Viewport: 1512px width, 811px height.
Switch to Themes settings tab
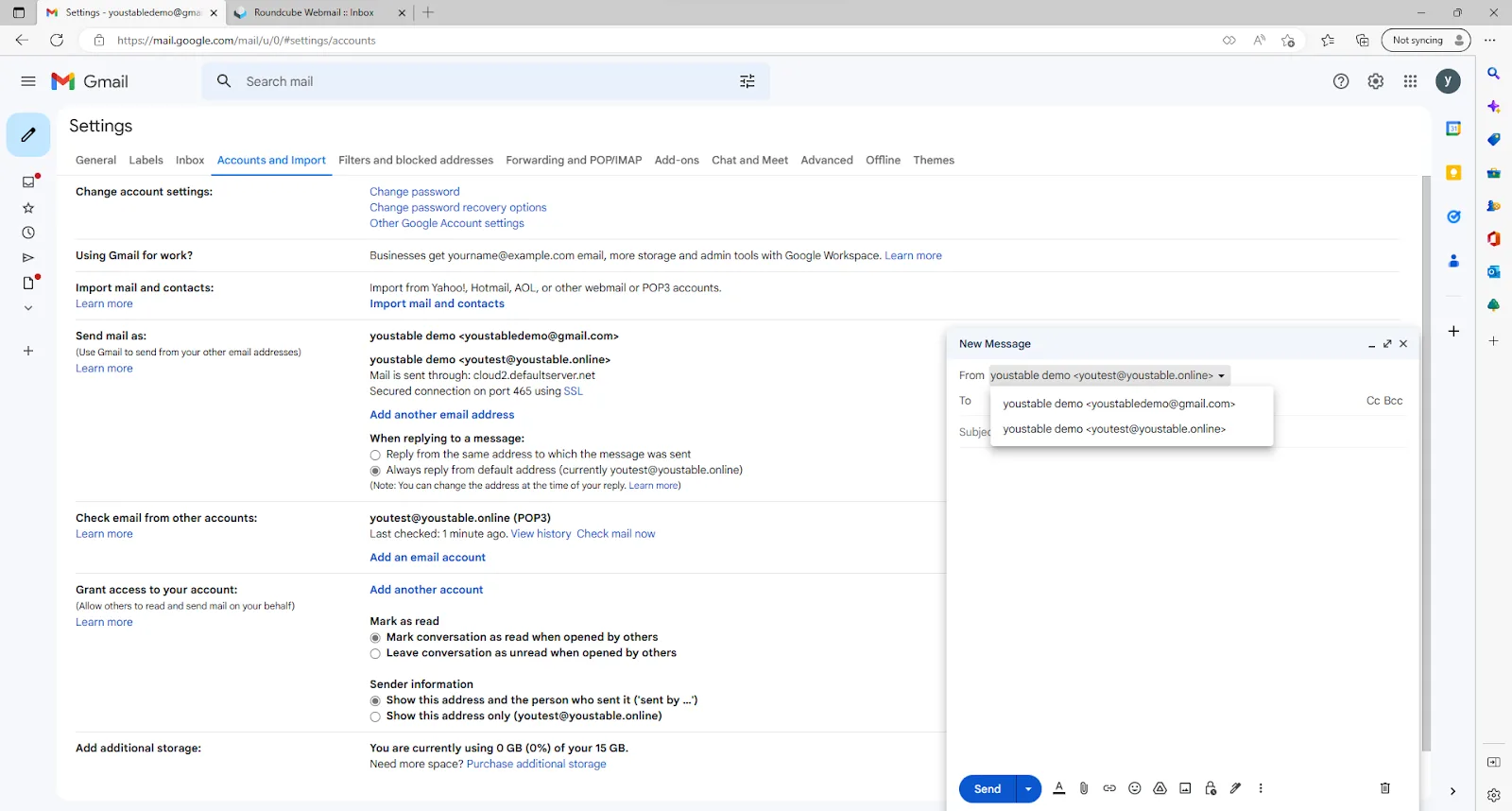point(934,161)
